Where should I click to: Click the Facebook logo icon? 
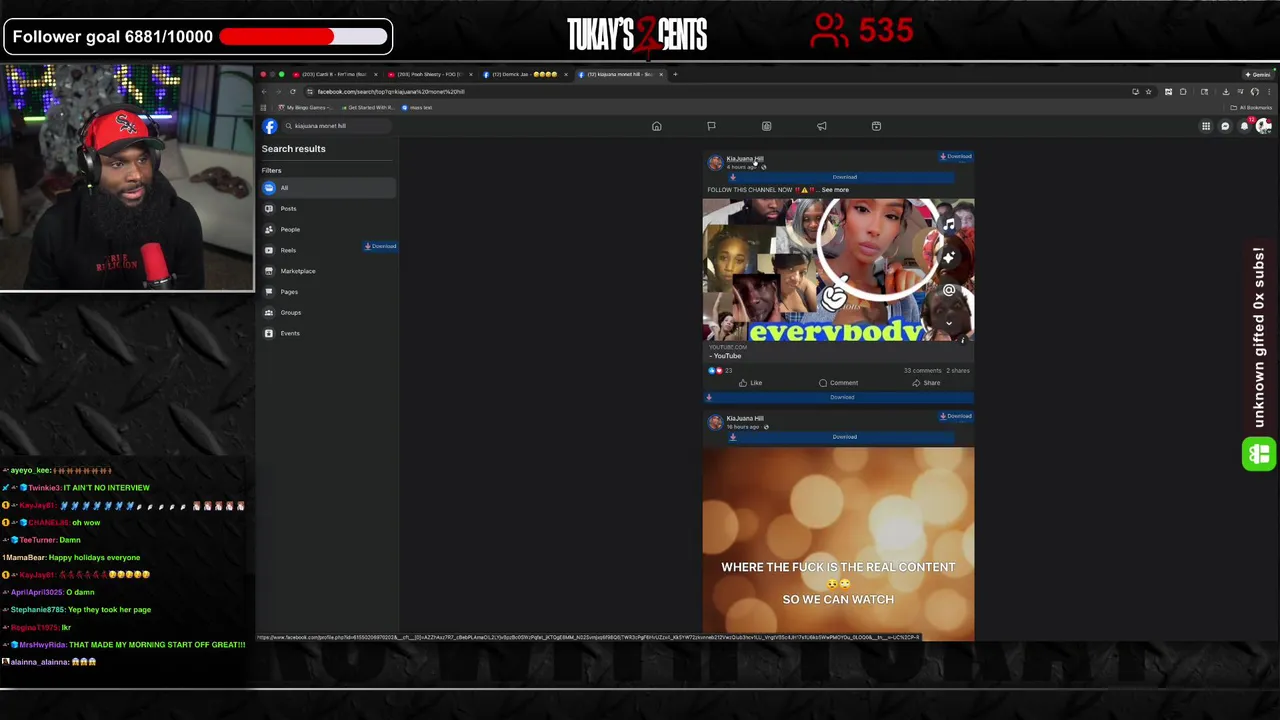tap(270, 126)
